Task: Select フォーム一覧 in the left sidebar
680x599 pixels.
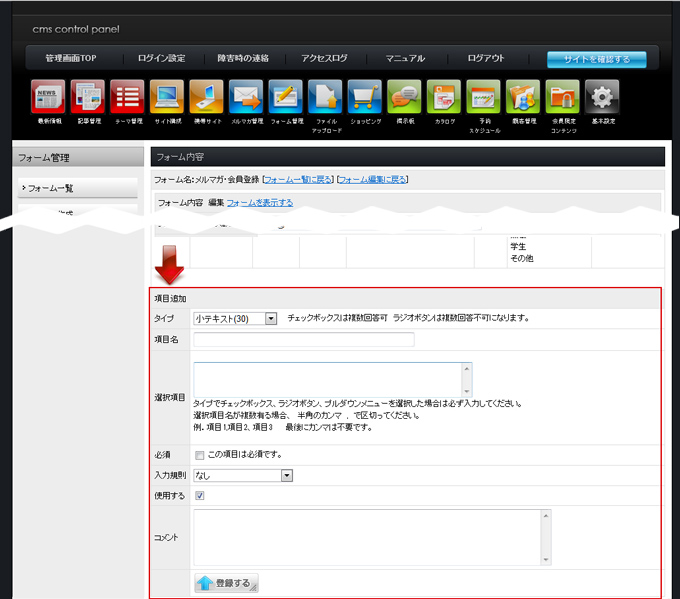Action: [77, 188]
